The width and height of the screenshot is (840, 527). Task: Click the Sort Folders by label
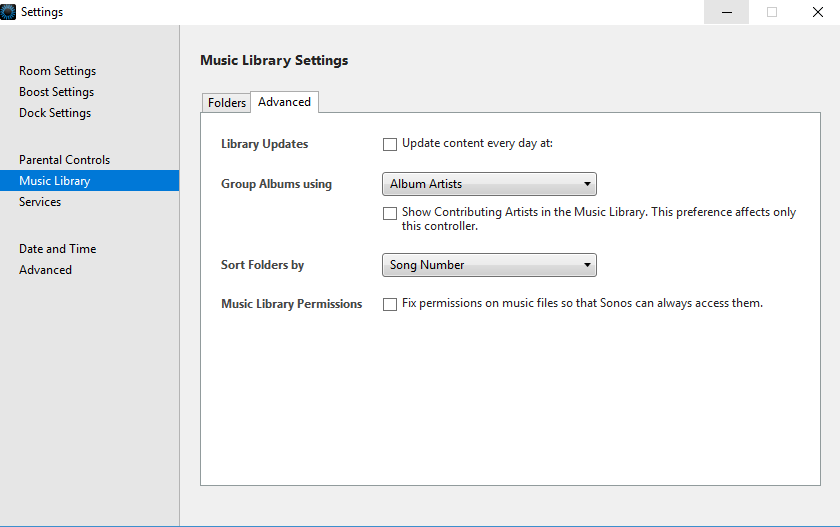262,265
